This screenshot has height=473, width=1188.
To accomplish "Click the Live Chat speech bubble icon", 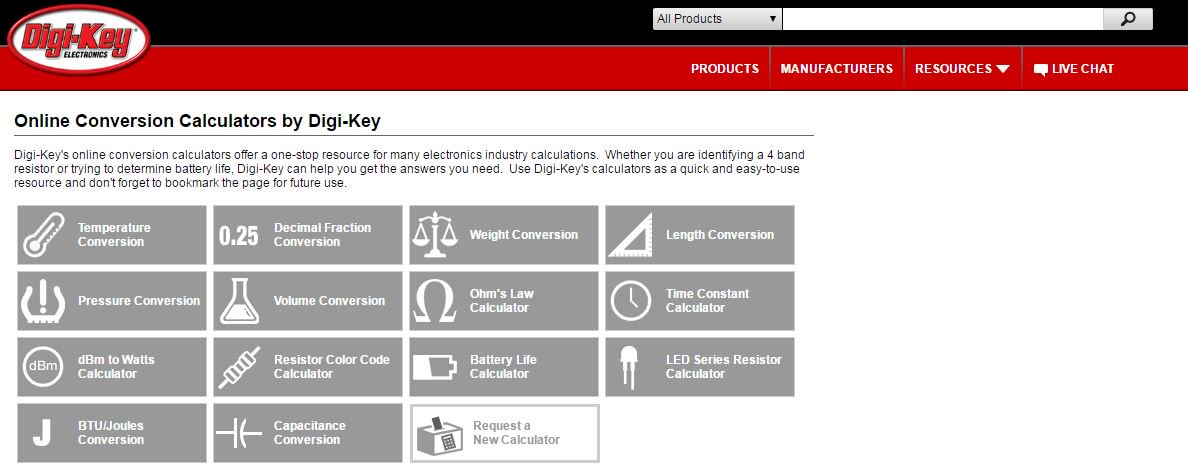I will (1041, 70).
